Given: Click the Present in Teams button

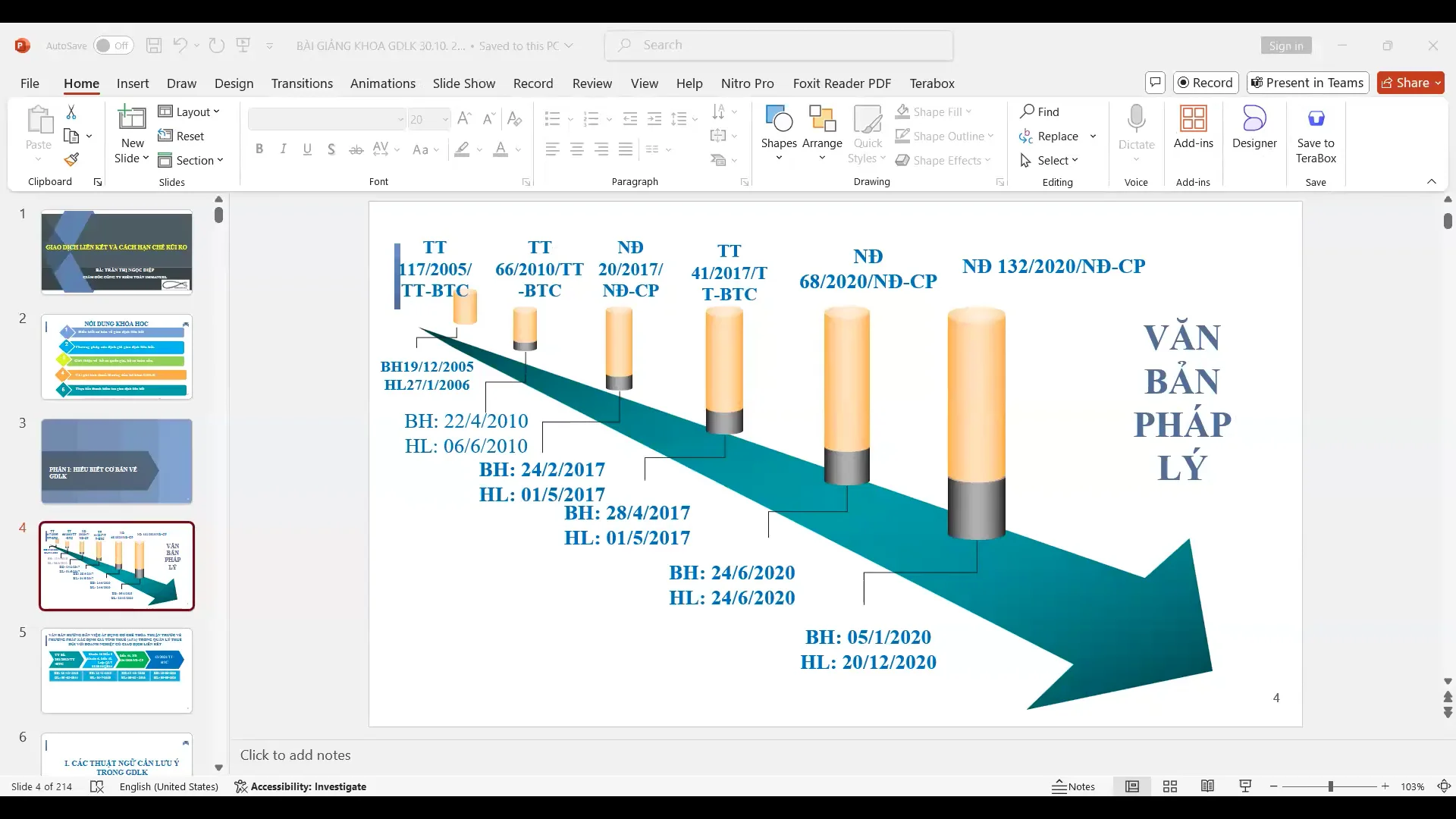Looking at the screenshot, I should click(1307, 83).
